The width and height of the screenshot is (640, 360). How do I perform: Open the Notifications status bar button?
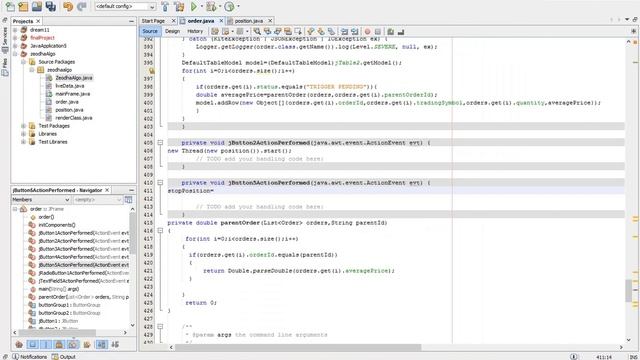(29, 357)
